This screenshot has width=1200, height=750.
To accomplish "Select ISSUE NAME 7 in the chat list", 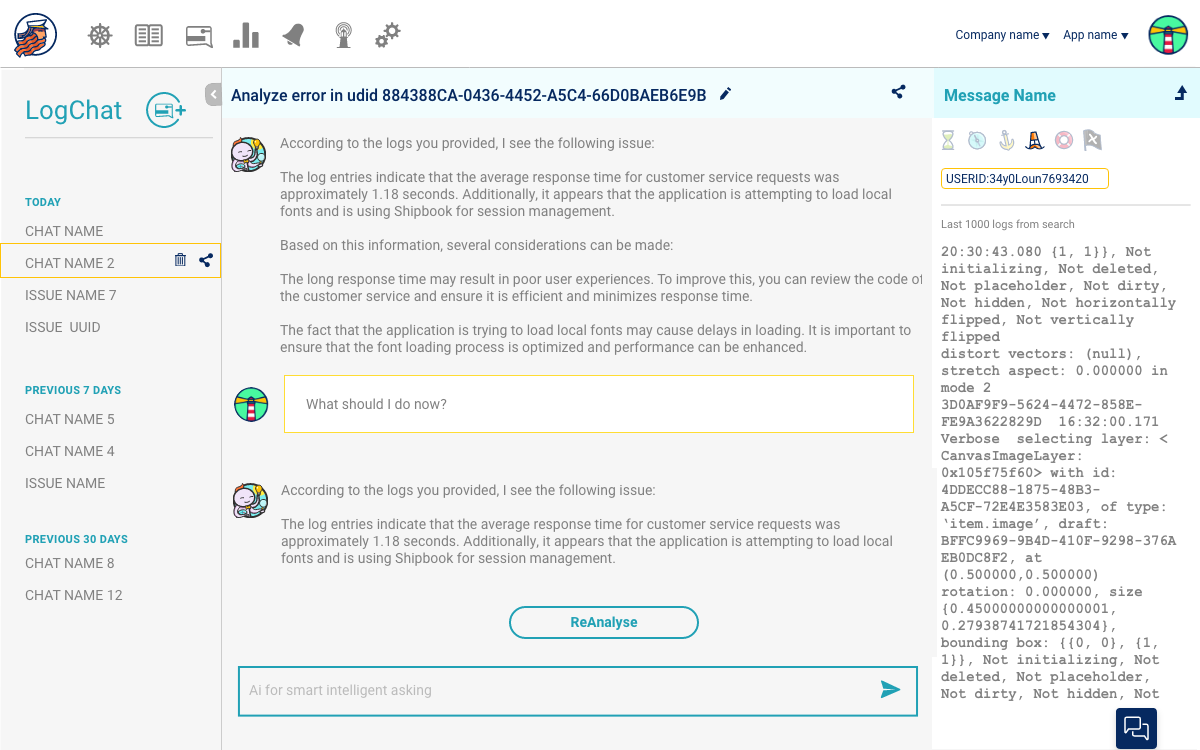I will click(71, 295).
